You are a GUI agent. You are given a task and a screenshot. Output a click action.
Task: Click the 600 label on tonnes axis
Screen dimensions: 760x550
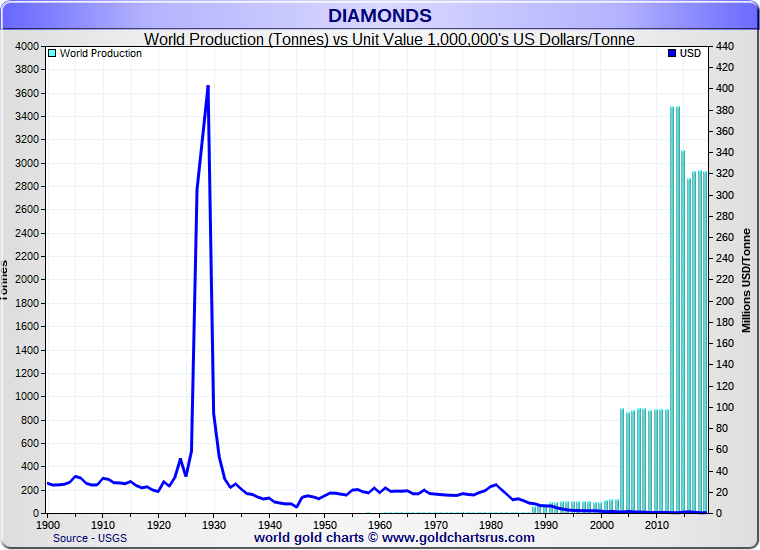pyautogui.click(x=30, y=443)
